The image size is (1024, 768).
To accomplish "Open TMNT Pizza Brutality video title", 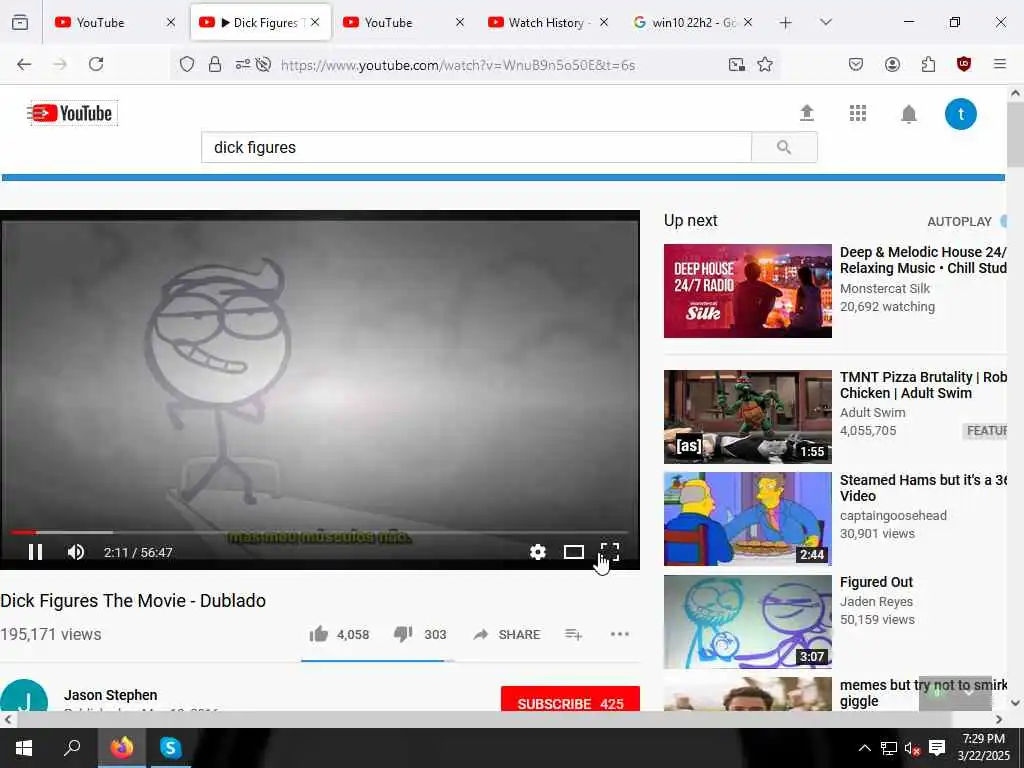I will point(923,385).
